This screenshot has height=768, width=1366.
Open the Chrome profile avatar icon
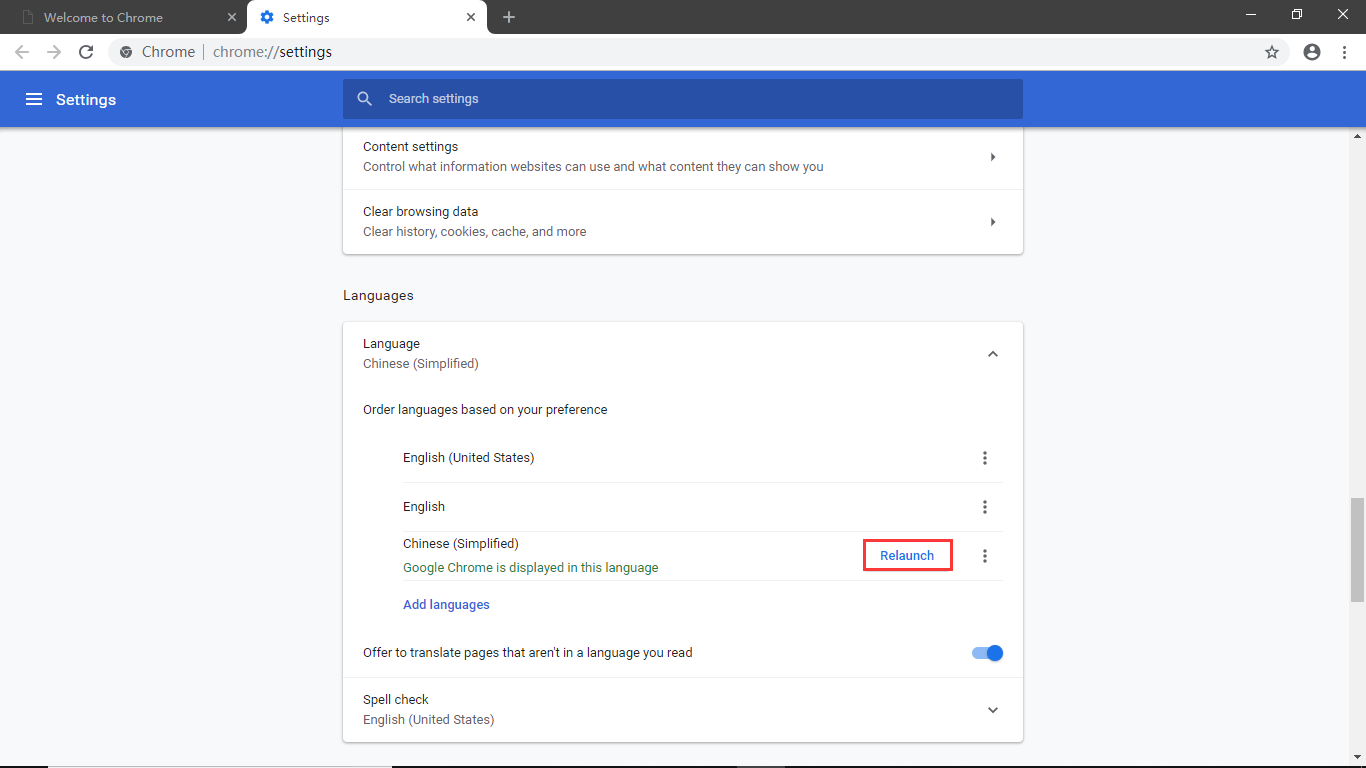(1312, 52)
